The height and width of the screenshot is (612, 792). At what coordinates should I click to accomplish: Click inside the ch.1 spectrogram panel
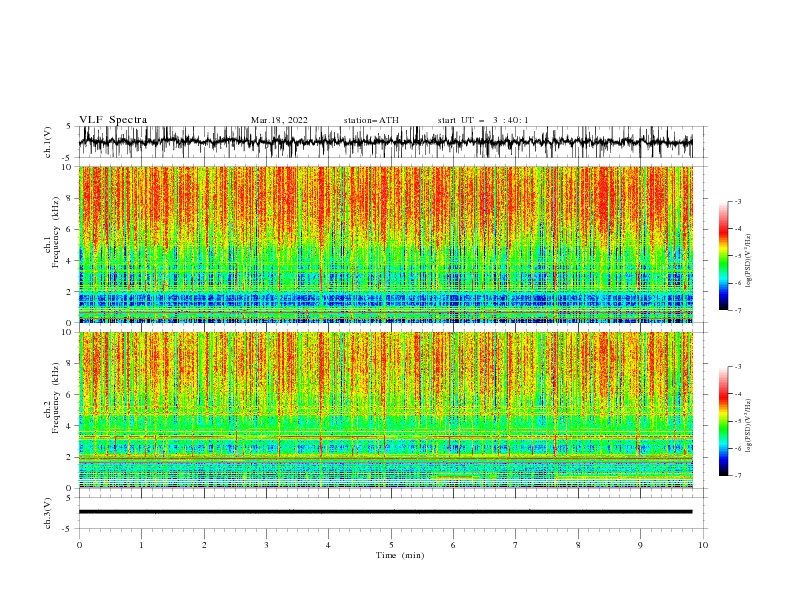(x=385, y=244)
